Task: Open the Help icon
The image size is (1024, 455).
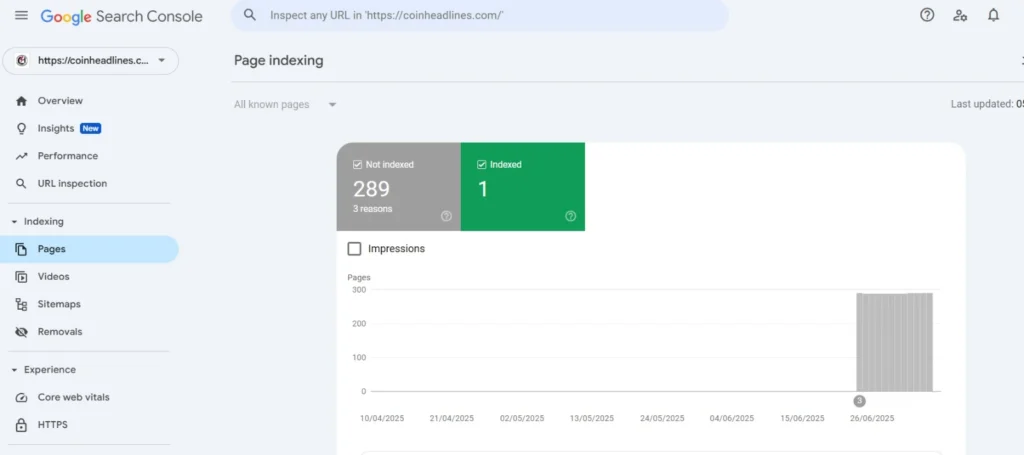Action: tap(927, 15)
